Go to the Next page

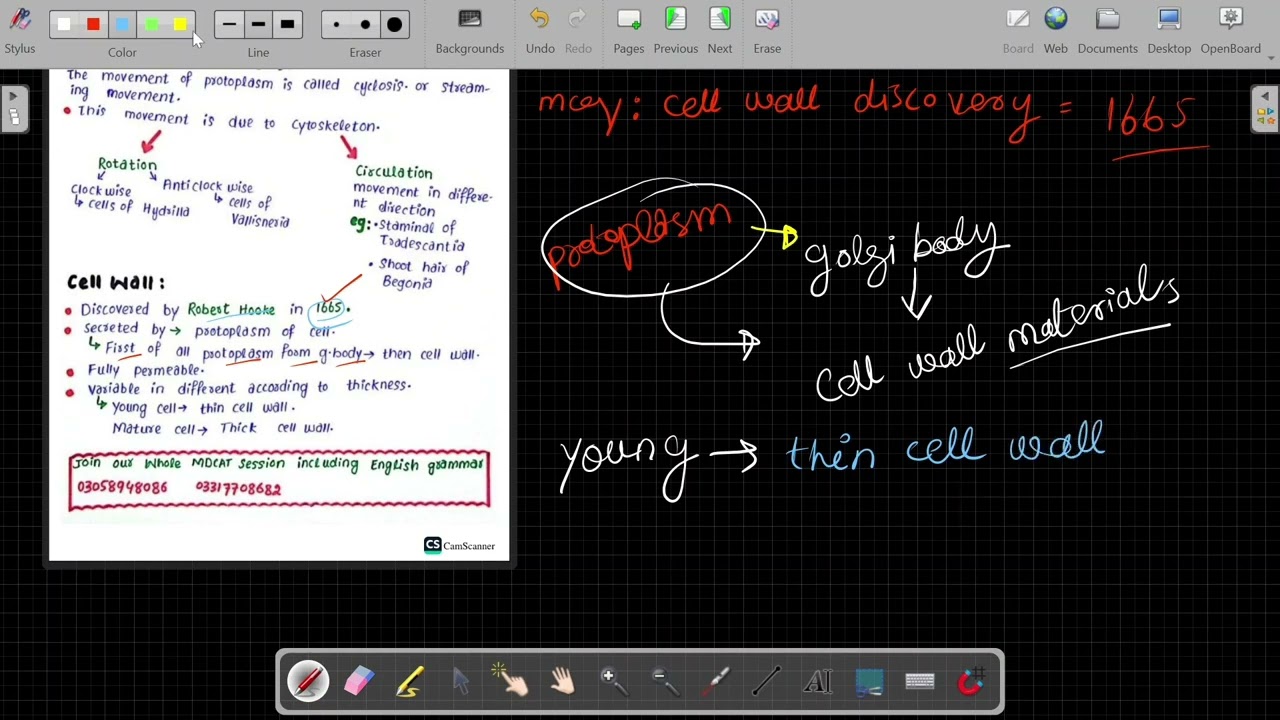click(720, 30)
